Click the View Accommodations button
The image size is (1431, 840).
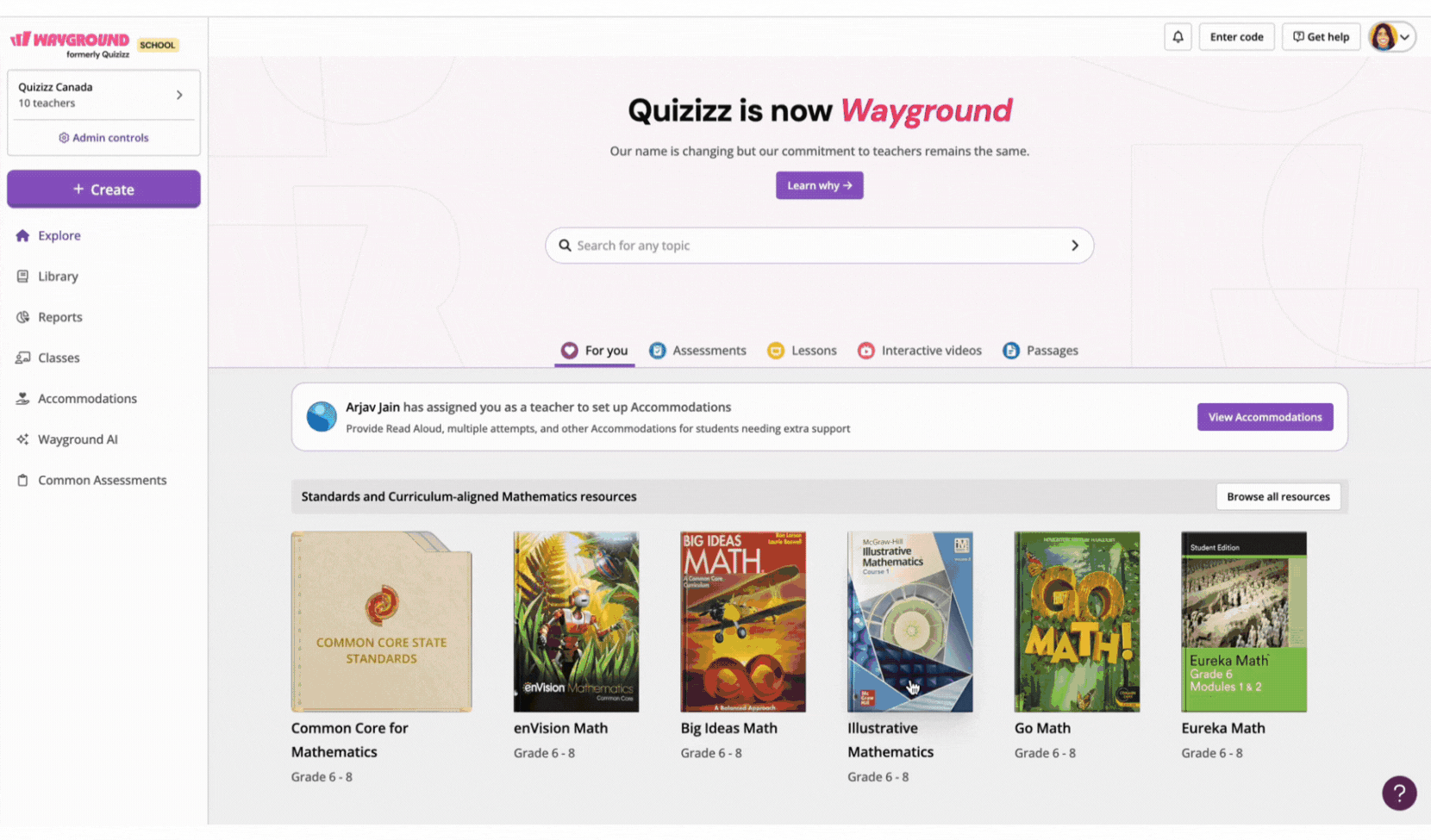tap(1265, 417)
